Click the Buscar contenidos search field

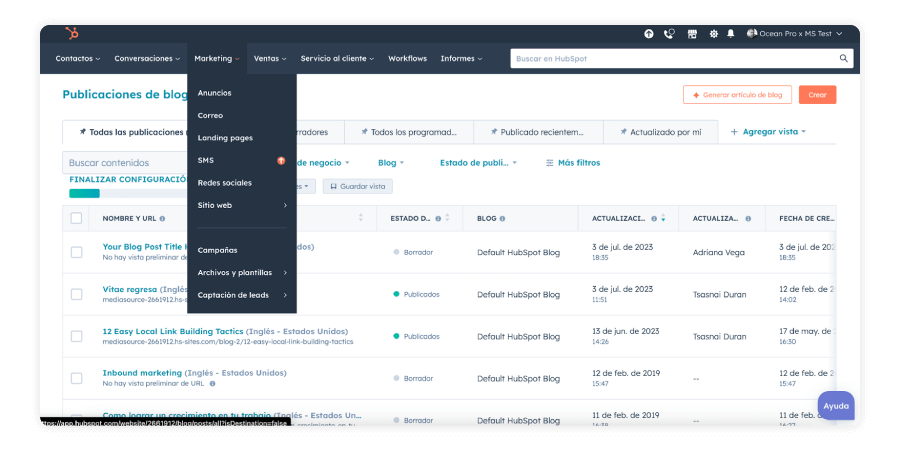pyautogui.click(x=125, y=163)
